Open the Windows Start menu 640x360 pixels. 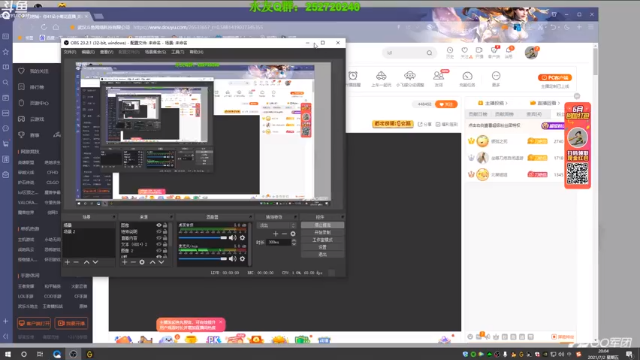8,354
